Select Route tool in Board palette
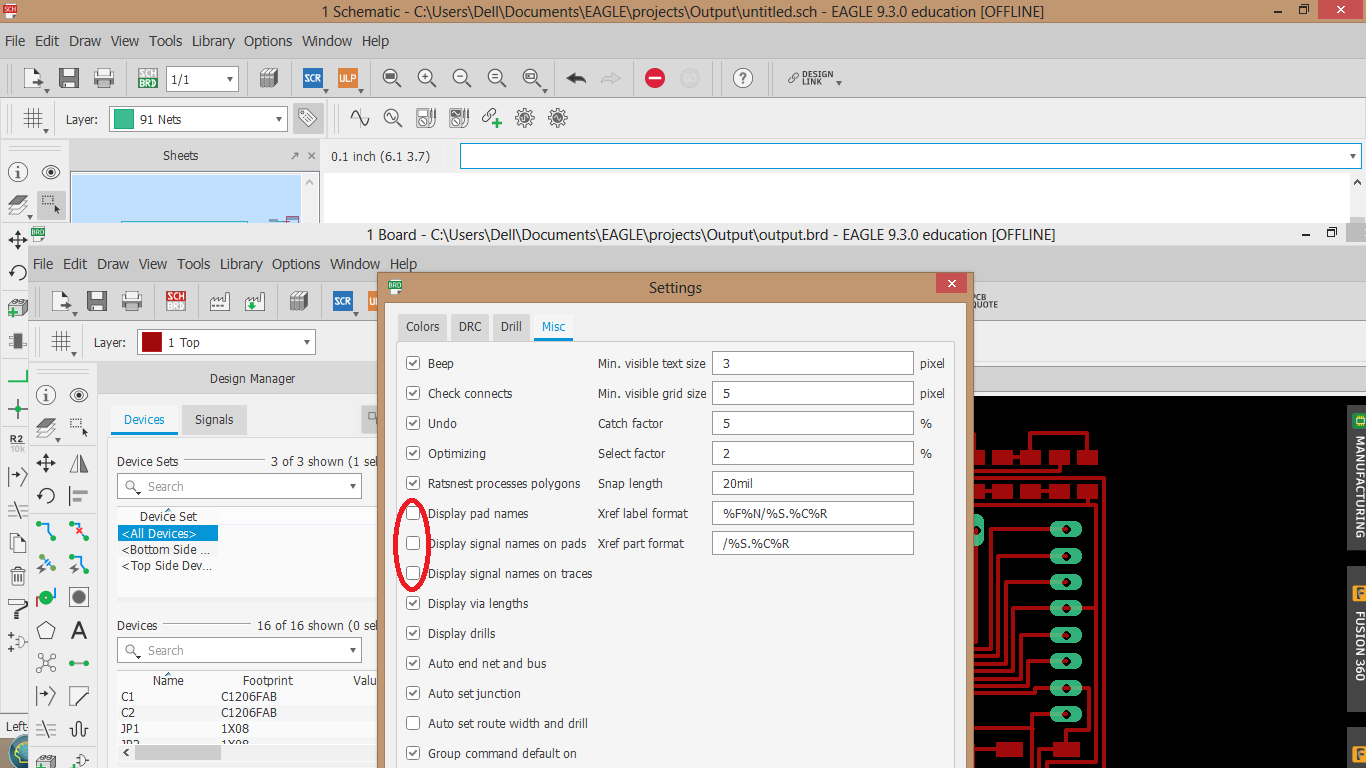The height and width of the screenshot is (768, 1366). click(46, 530)
